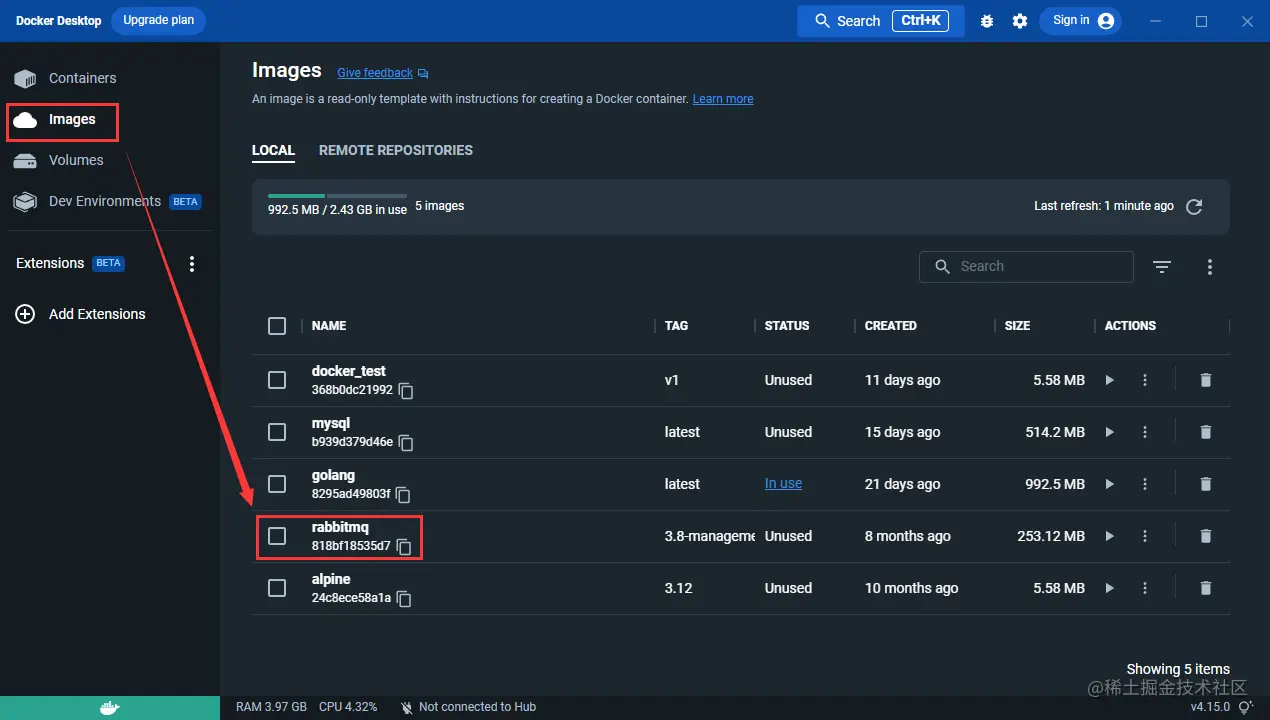This screenshot has width=1270, height=720.
Task: Open more actions for docker_test
Action: coord(1145,380)
